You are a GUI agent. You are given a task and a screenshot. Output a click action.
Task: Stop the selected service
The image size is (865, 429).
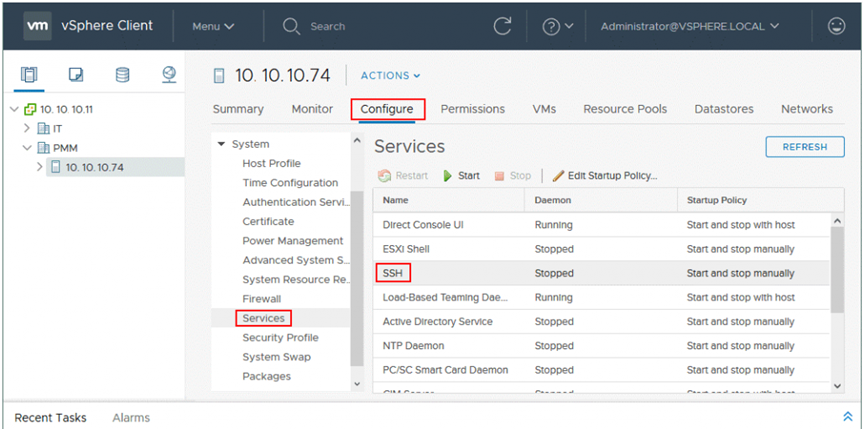point(513,176)
